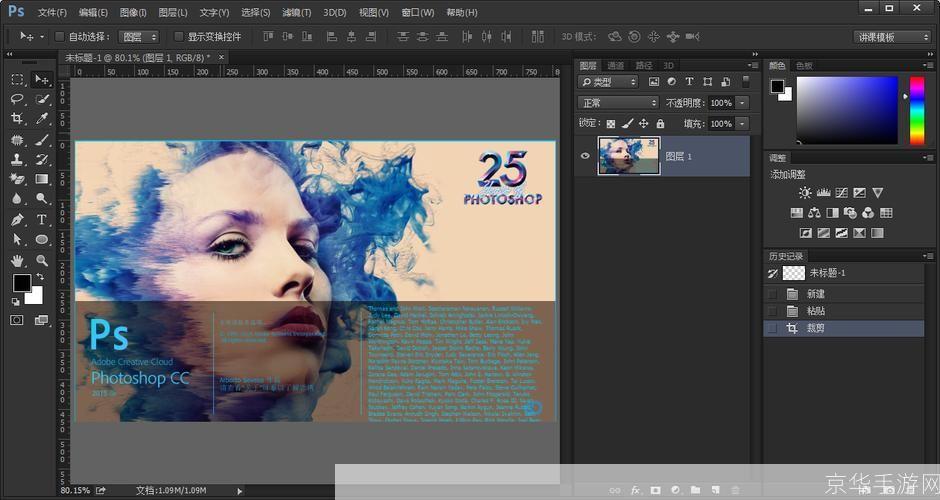Select the Crop tool in the toolbox
Screen dimensions: 940x500
pyautogui.click(x=17, y=119)
